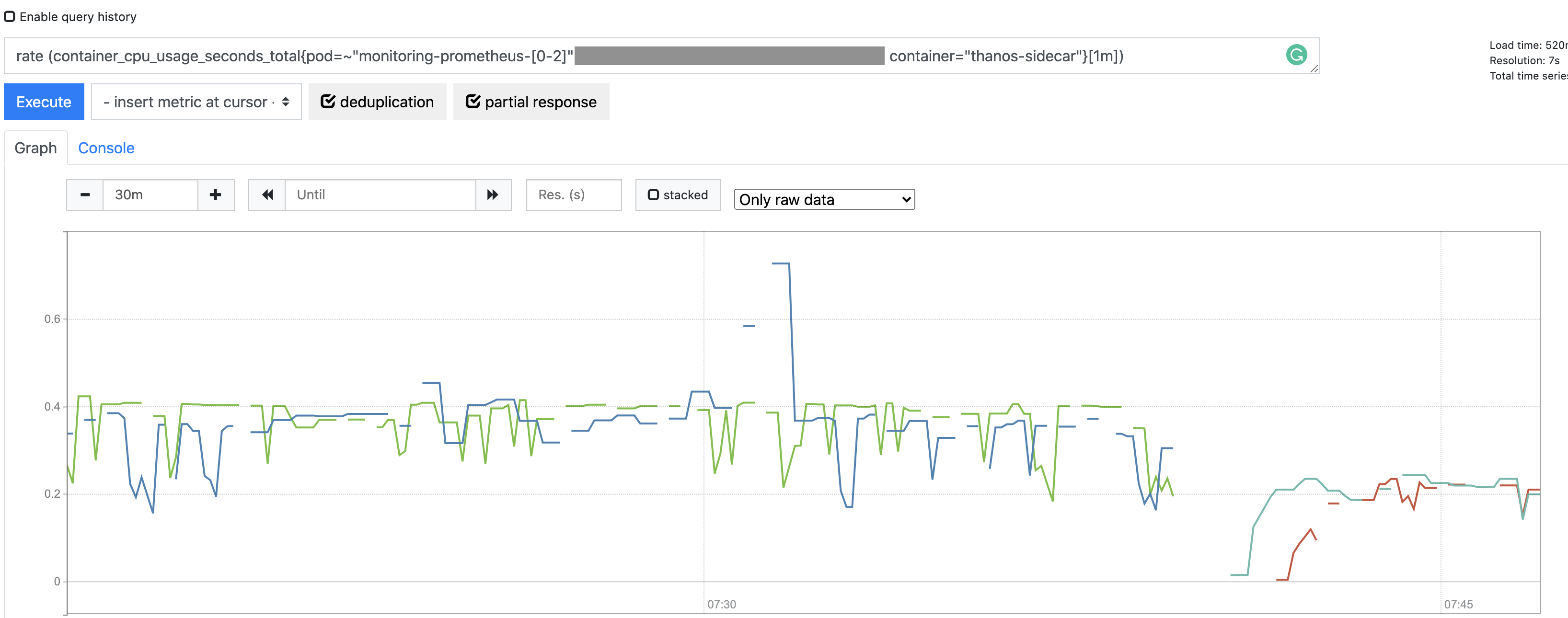1568x618 pixels.
Task: Open the Only raw data dropdown
Action: tap(824, 199)
